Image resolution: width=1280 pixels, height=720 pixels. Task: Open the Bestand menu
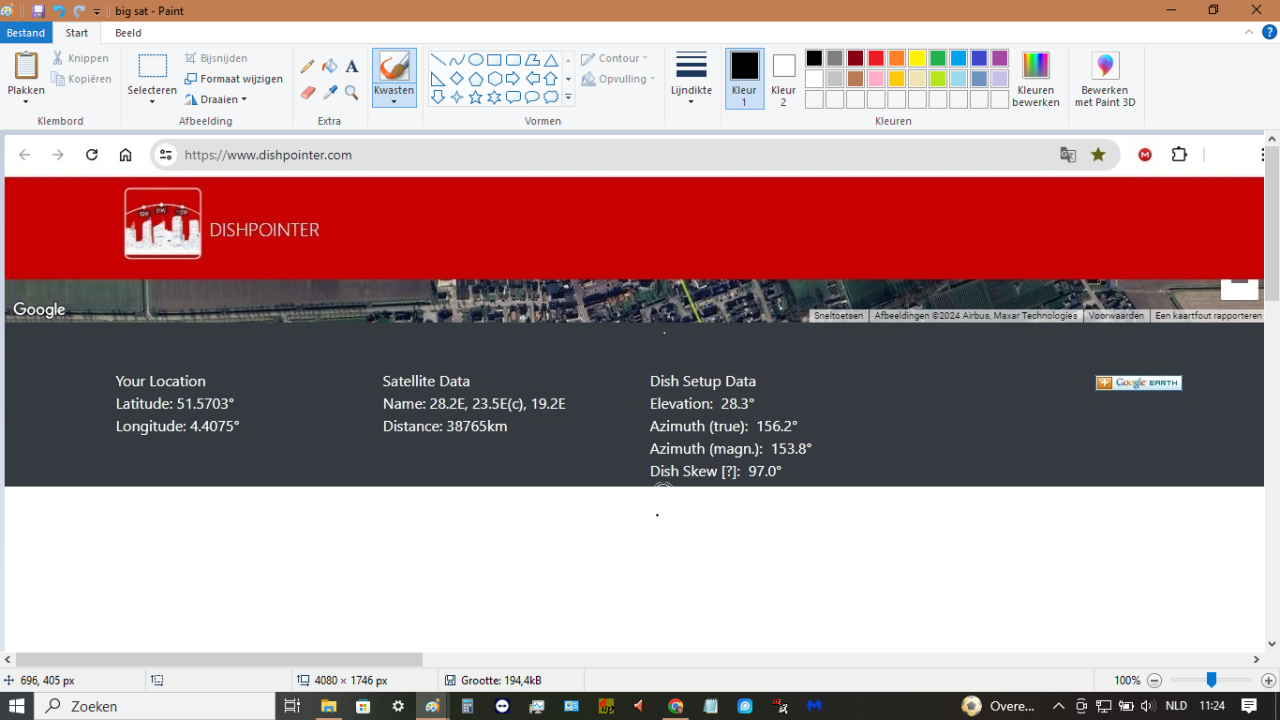pos(26,32)
